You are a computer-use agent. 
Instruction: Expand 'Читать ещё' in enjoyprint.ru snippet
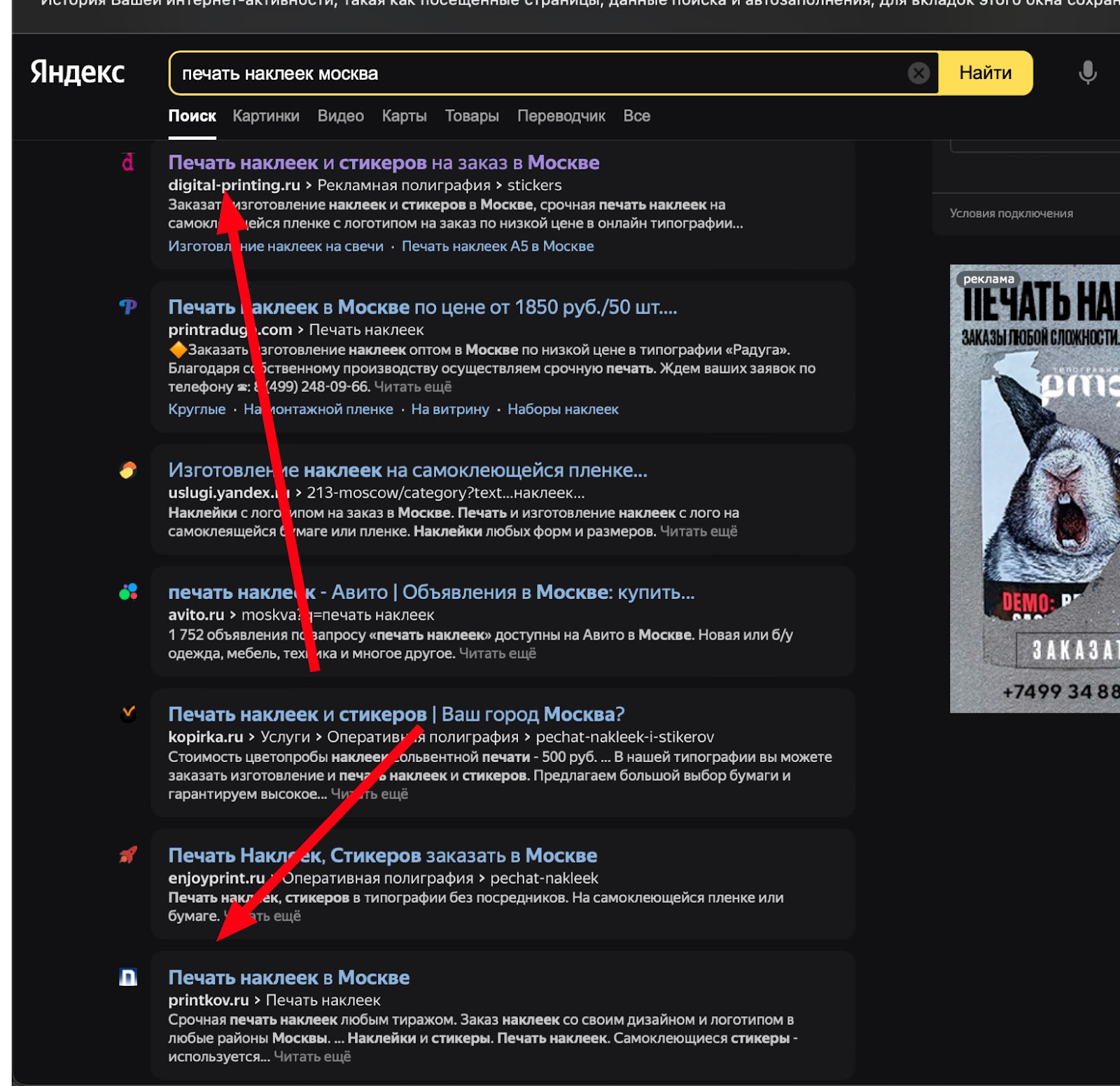tap(262, 915)
